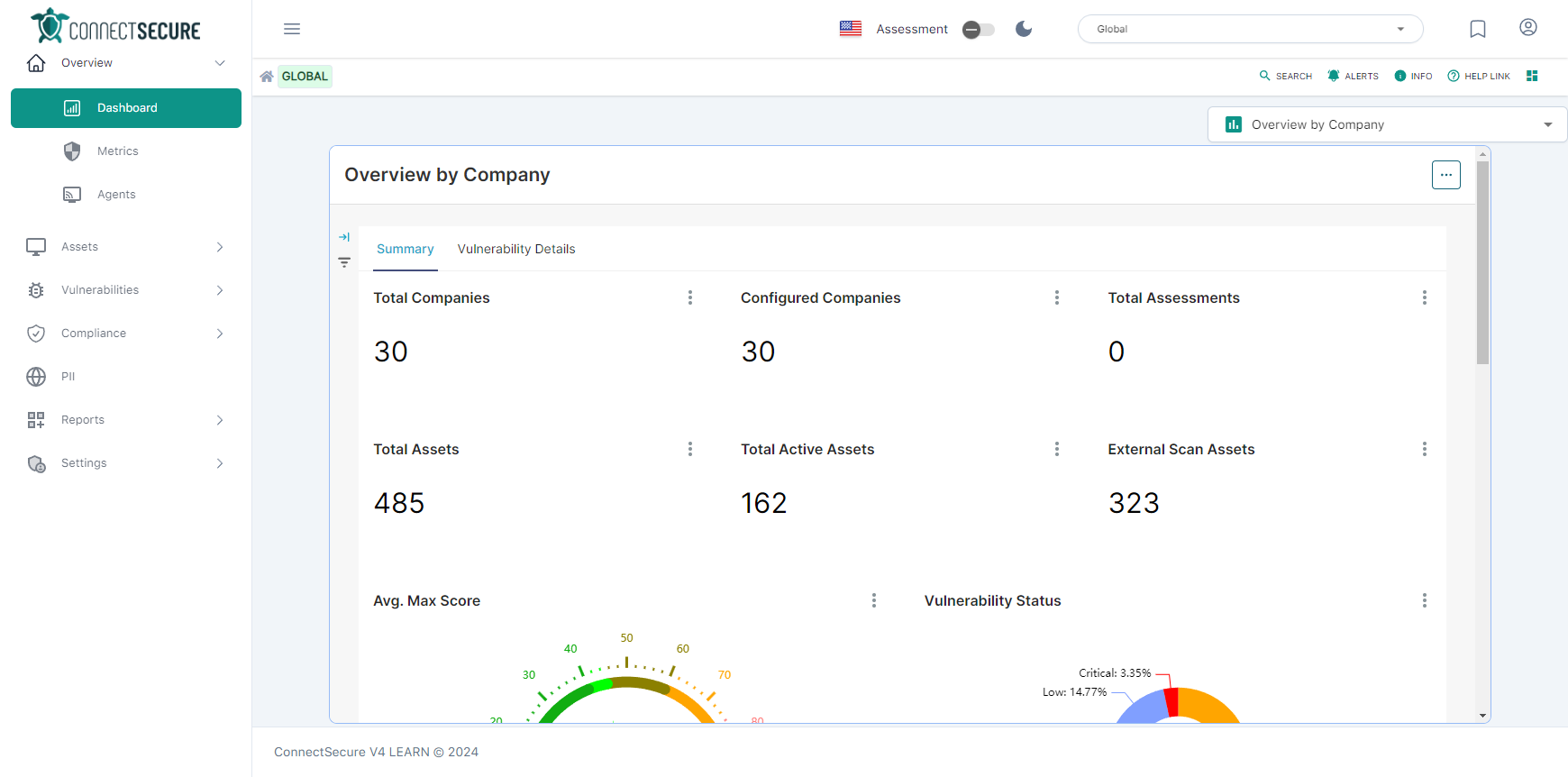Click the dashboard grid layout icon
1568x777 pixels.
coord(1532,76)
